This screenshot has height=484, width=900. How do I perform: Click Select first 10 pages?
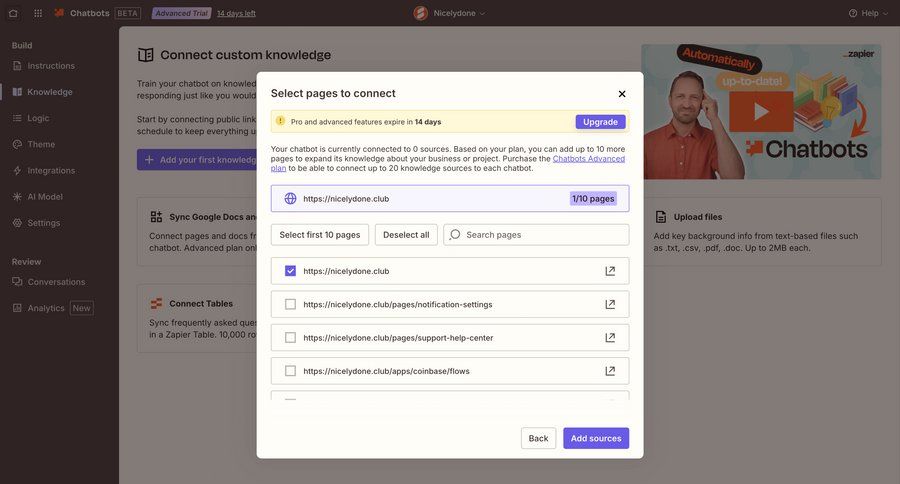pyautogui.click(x=320, y=235)
